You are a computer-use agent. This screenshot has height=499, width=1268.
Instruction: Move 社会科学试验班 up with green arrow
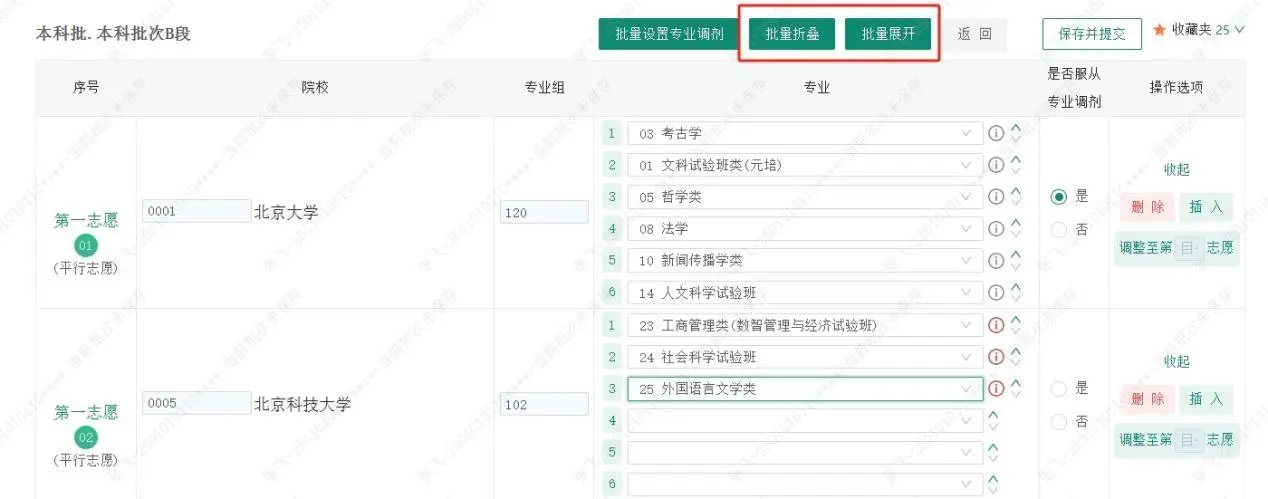(x=1017, y=351)
